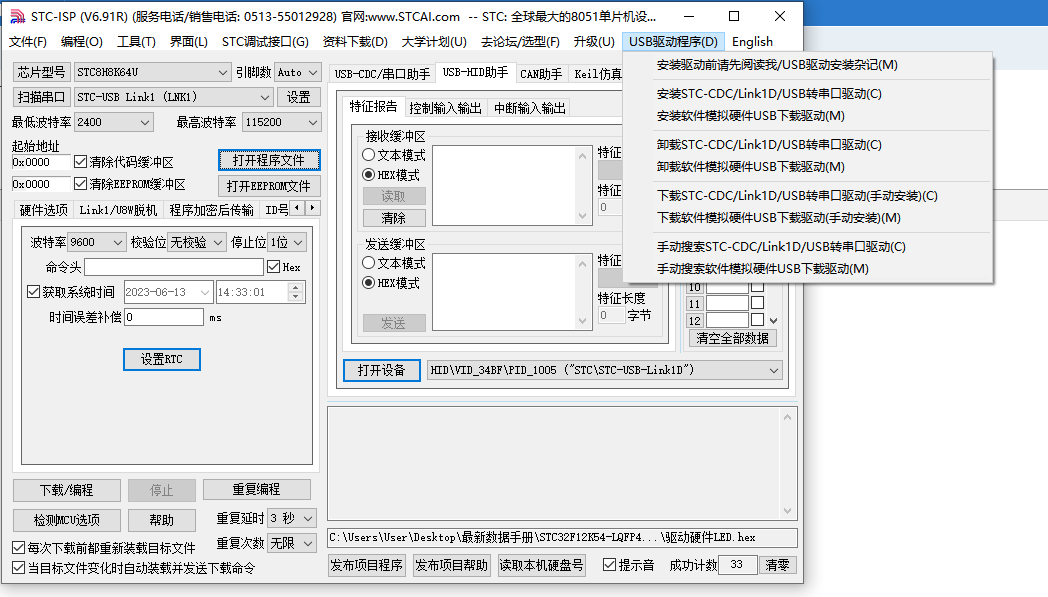1048x597 pixels.
Task: Open the 资料下载(D) menu
Action: click(355, 41)
